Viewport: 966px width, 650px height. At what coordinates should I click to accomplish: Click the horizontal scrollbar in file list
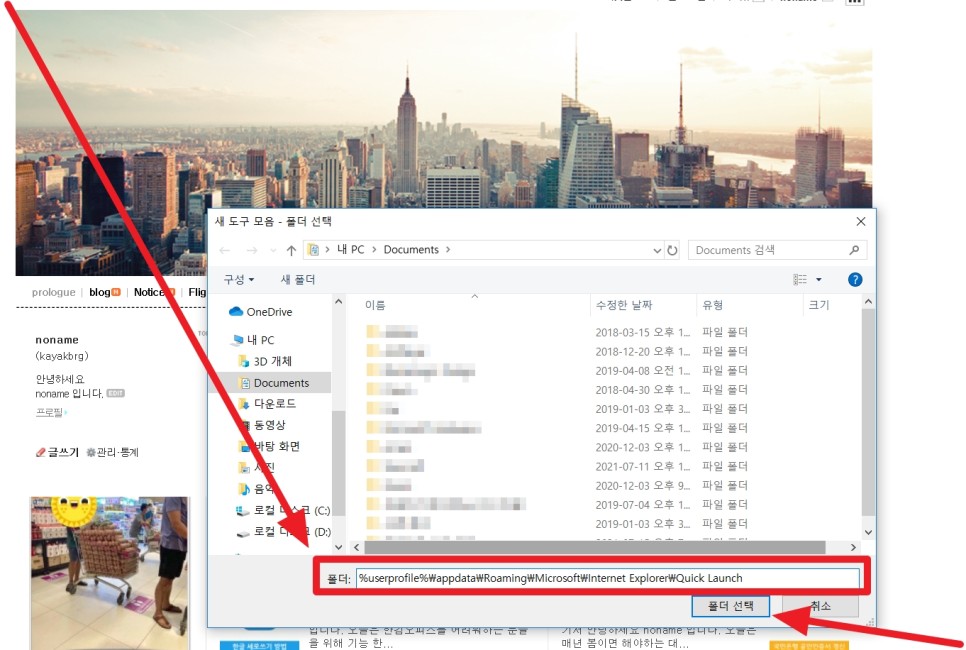coord(595,547)
